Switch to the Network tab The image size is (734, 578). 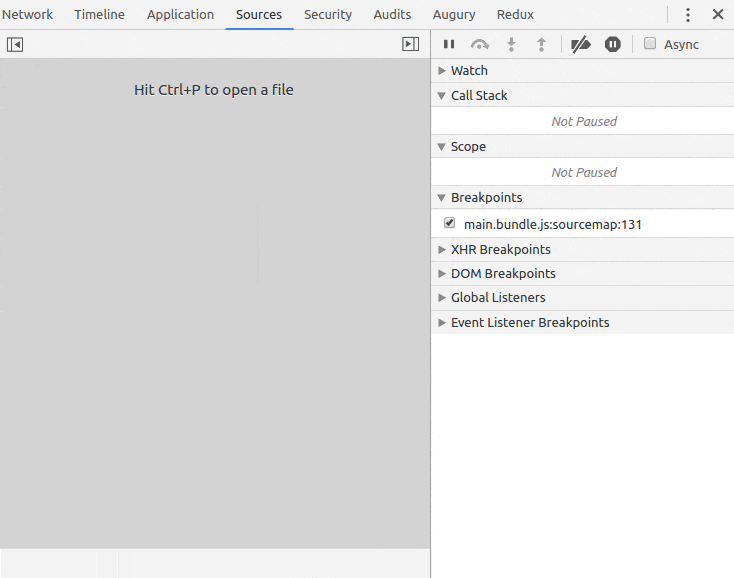pos(28,15)
